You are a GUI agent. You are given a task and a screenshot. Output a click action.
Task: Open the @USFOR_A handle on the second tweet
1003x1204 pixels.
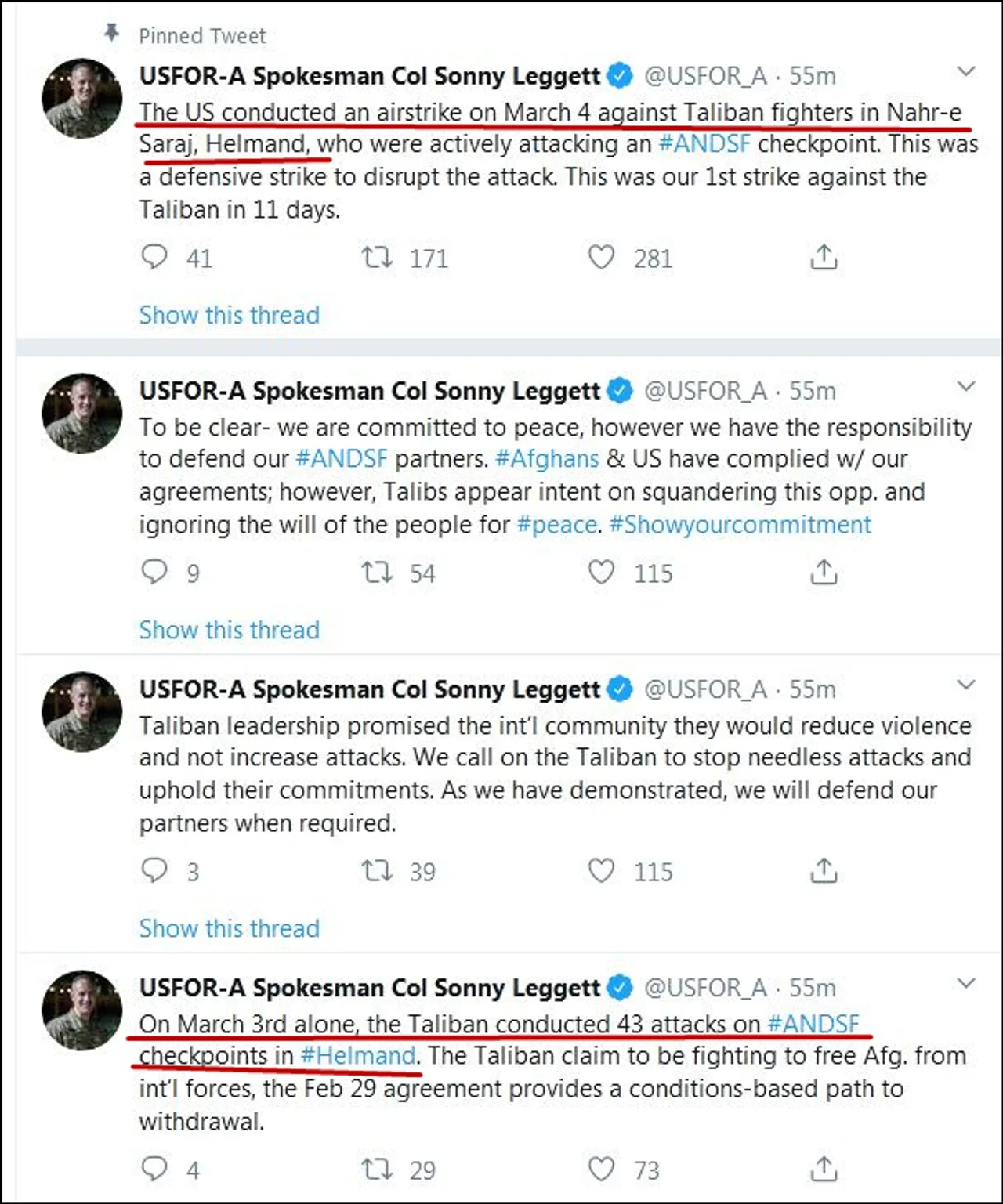click(705, 390)
